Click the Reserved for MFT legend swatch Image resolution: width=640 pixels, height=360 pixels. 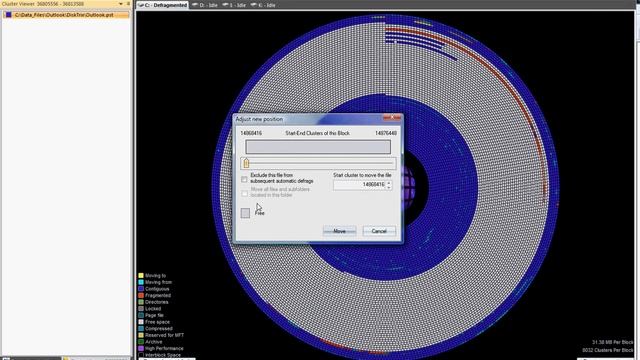coord(141,335)
